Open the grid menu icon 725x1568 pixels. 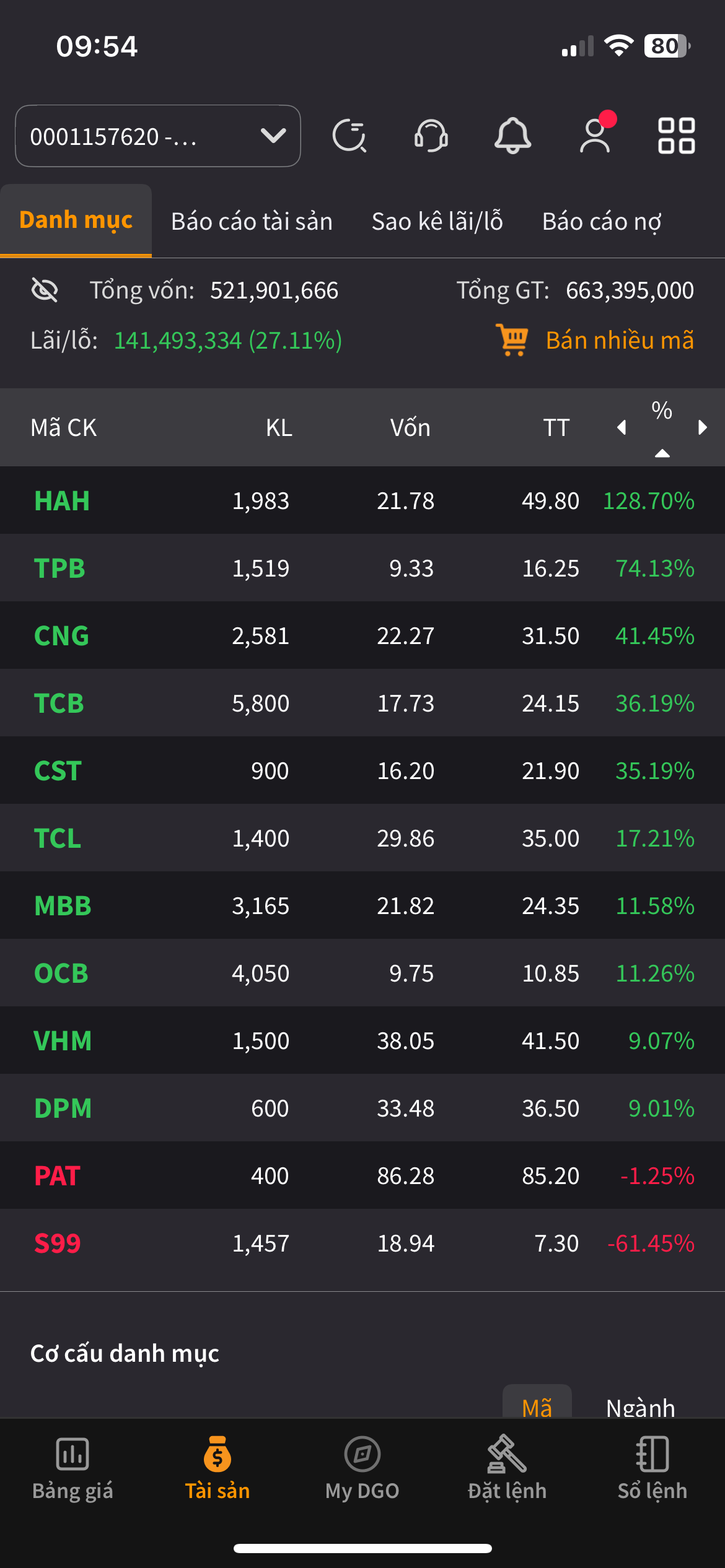tap(676, 136)
